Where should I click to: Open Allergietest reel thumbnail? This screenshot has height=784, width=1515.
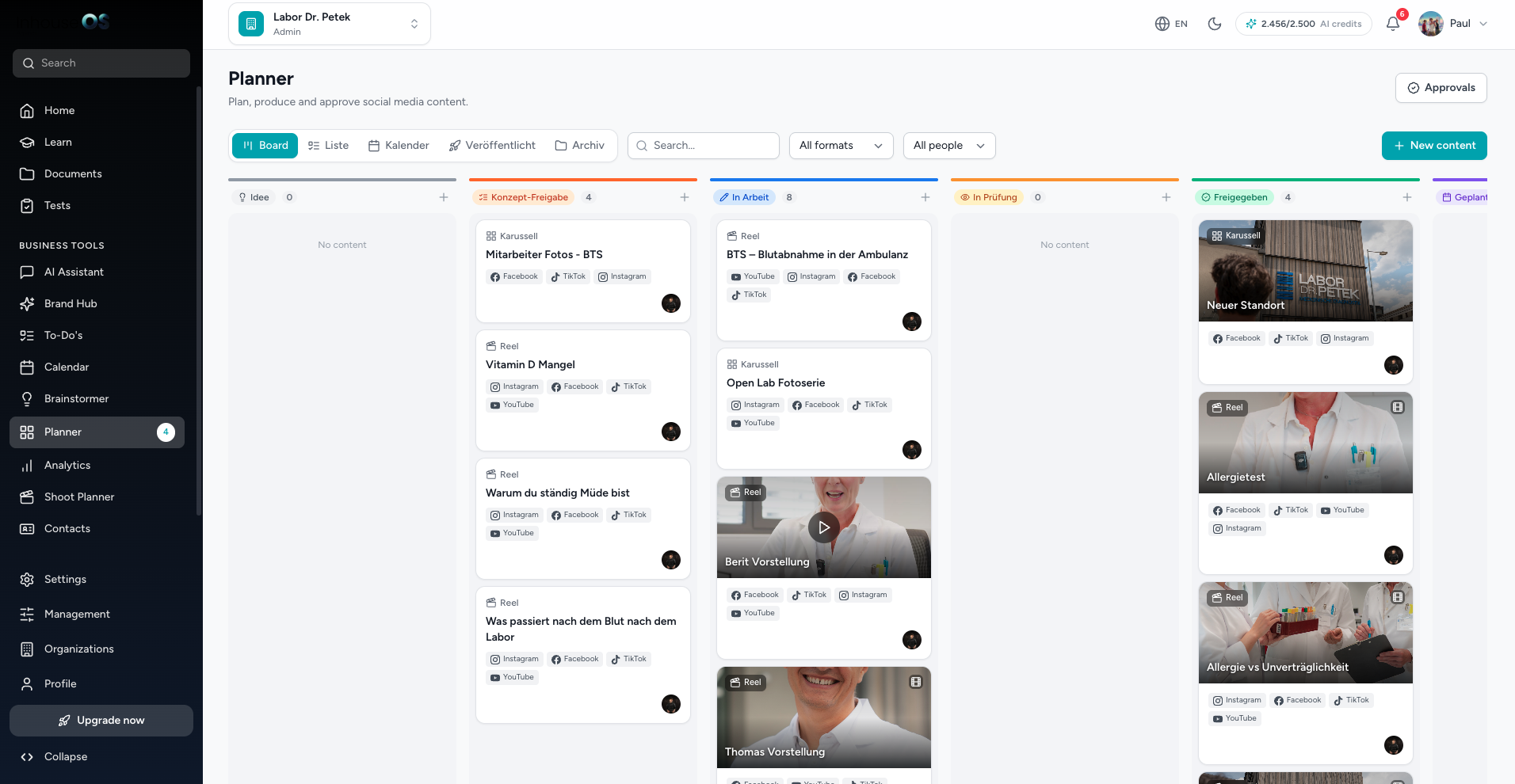tap(1306, 443)
